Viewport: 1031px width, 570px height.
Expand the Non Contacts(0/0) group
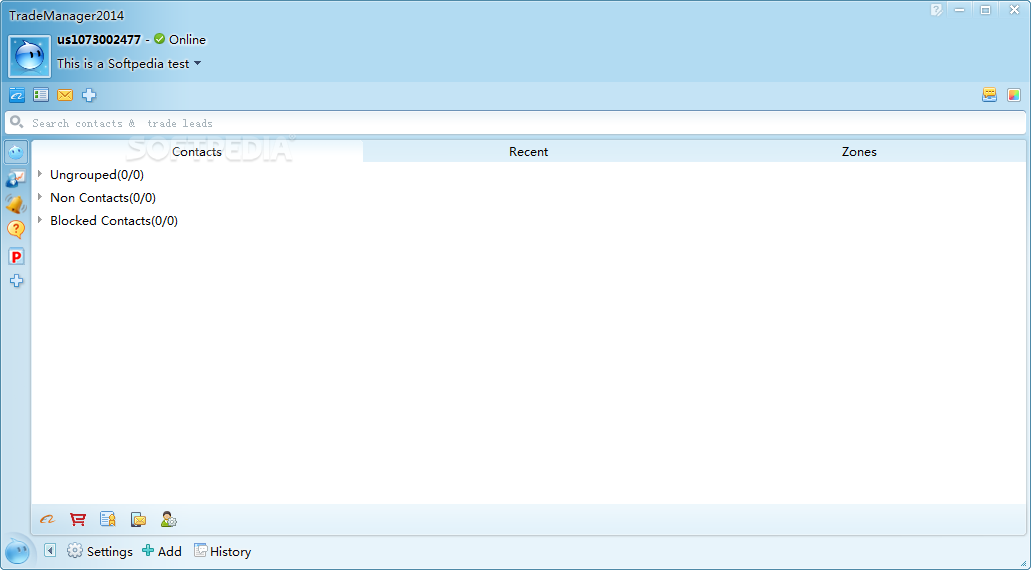40,197
